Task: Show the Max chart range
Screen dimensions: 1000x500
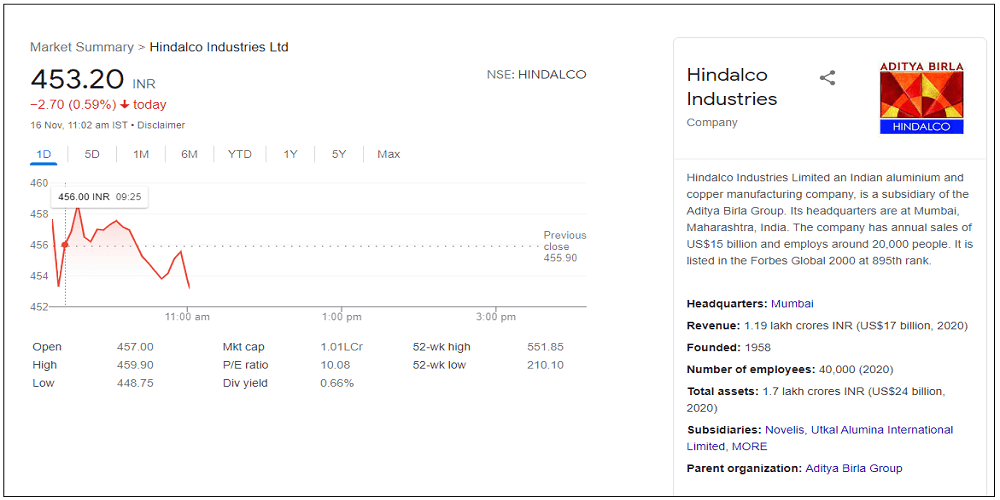Action: coord(388,154)
